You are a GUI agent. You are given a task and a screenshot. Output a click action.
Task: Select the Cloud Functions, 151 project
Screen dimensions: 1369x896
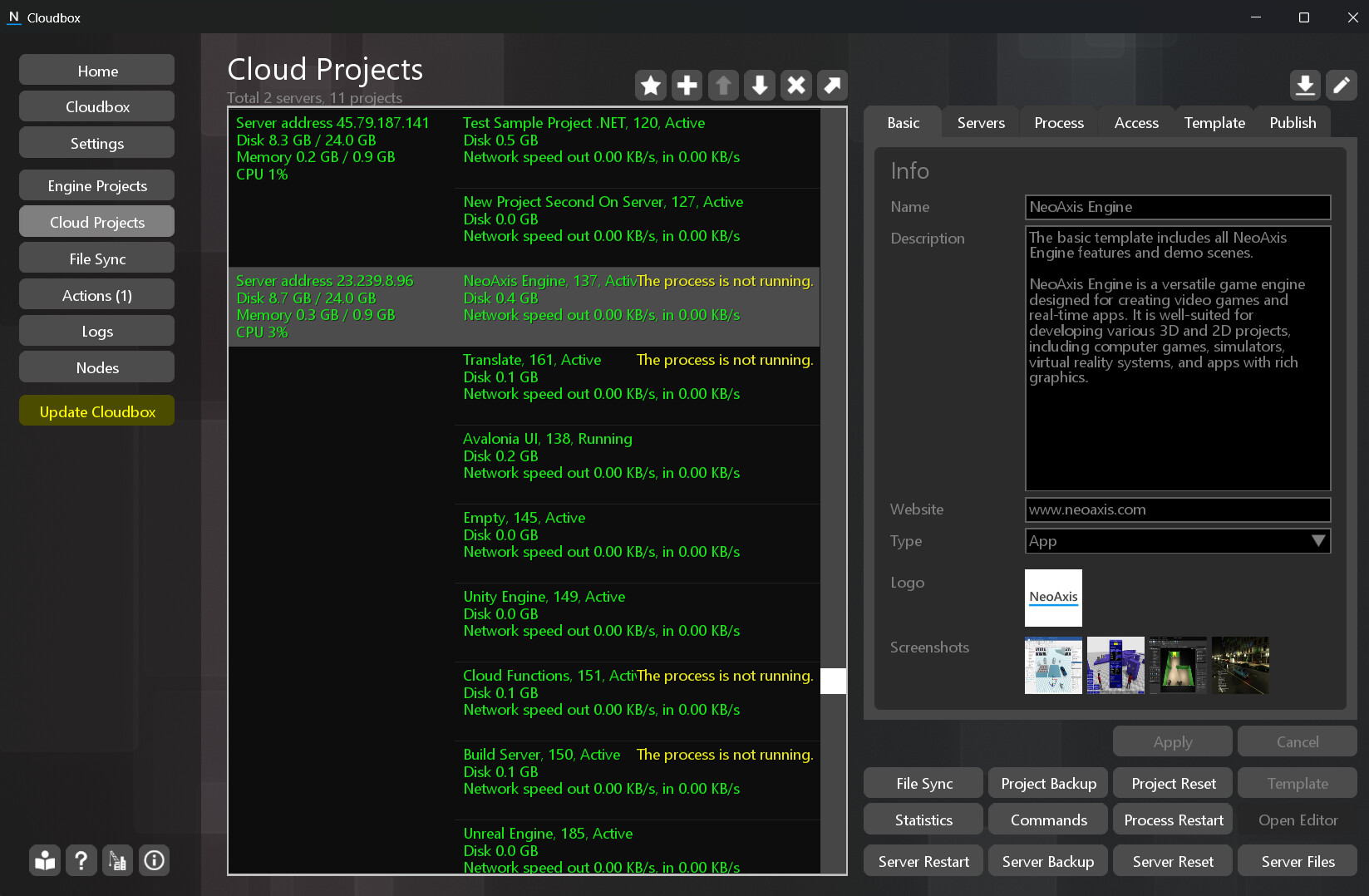coord(638,702)
